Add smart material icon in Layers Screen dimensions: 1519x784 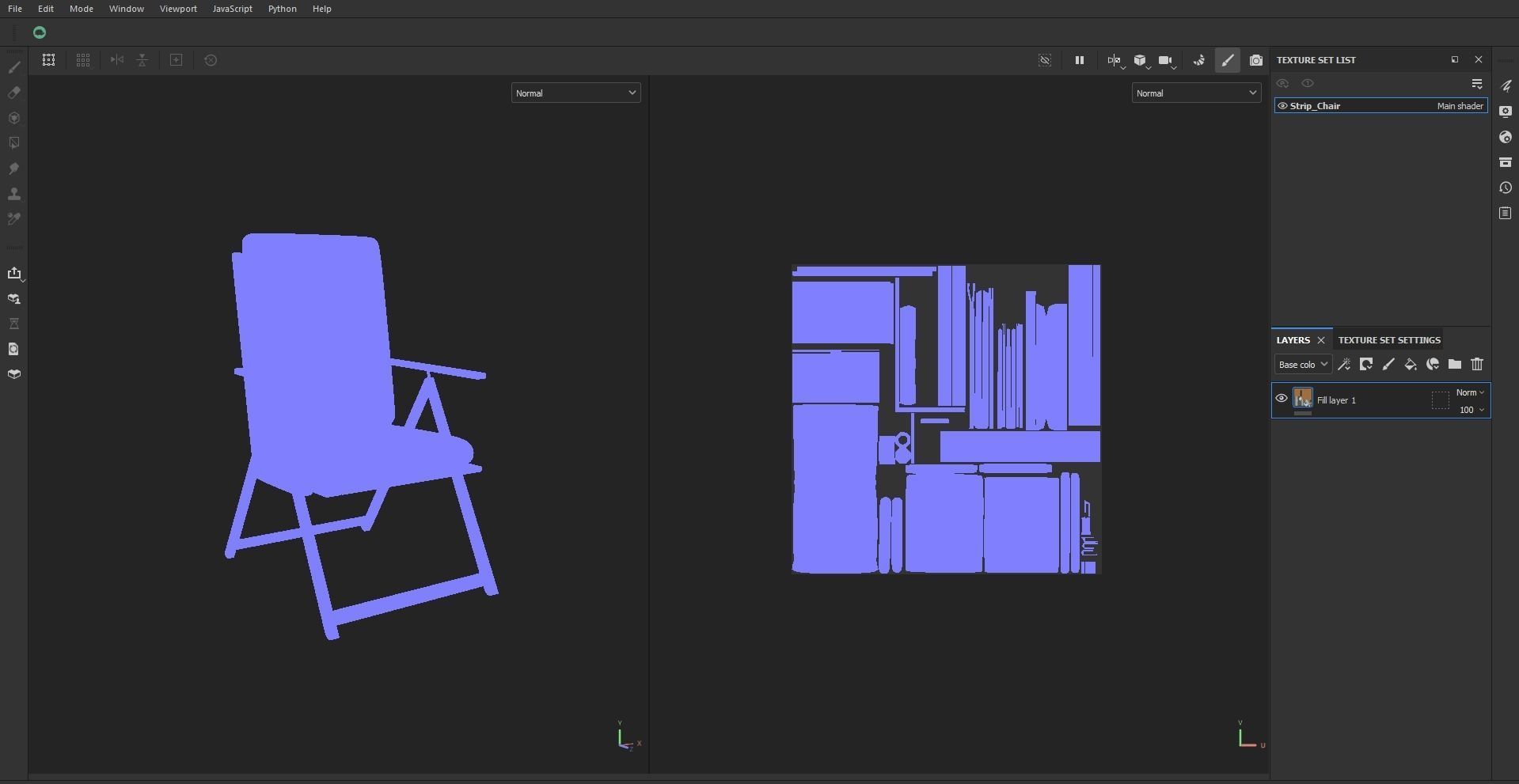coord(1433,365)
